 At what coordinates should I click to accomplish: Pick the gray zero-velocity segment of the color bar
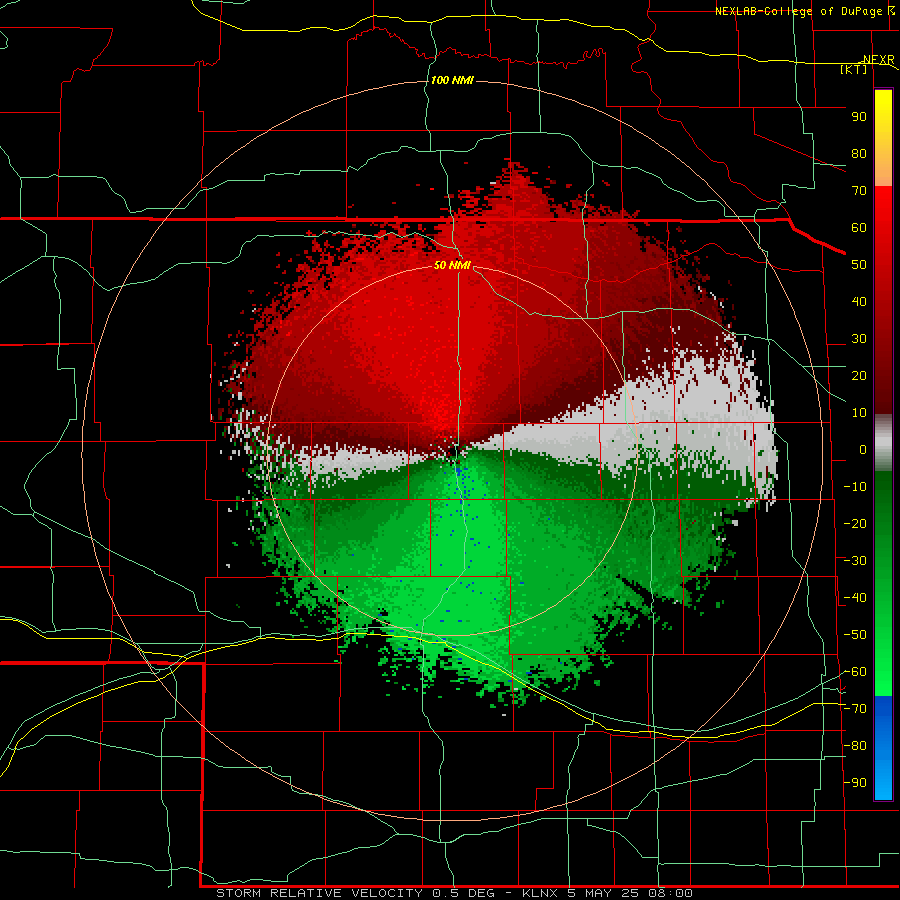pyautogui.click(x=883, y=442)
